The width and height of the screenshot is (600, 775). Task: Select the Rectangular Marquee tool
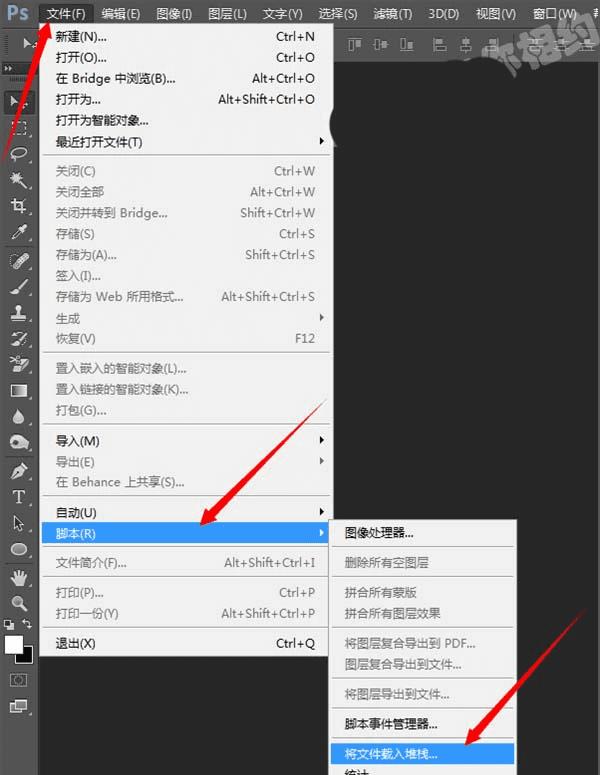tap(19, 128)
